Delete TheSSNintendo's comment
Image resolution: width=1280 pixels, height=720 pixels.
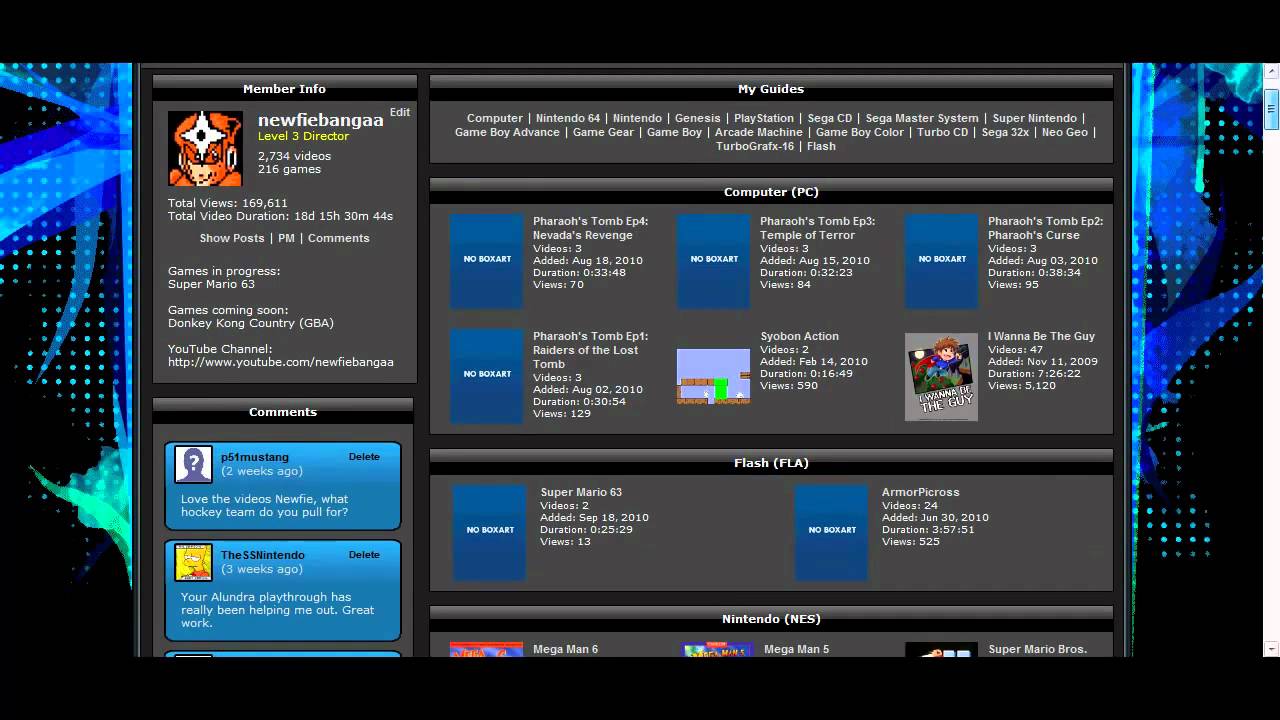[x=364, y=555]
